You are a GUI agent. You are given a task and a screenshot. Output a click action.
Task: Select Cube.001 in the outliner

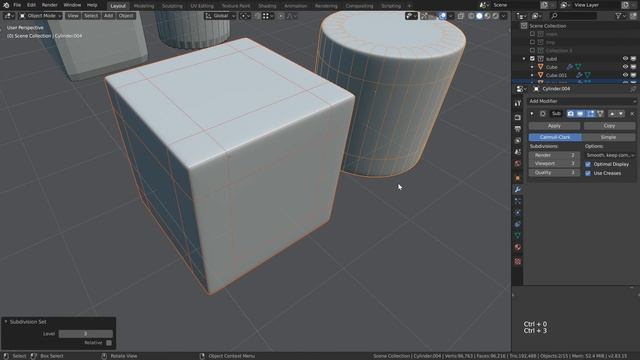tap(556, 75)
